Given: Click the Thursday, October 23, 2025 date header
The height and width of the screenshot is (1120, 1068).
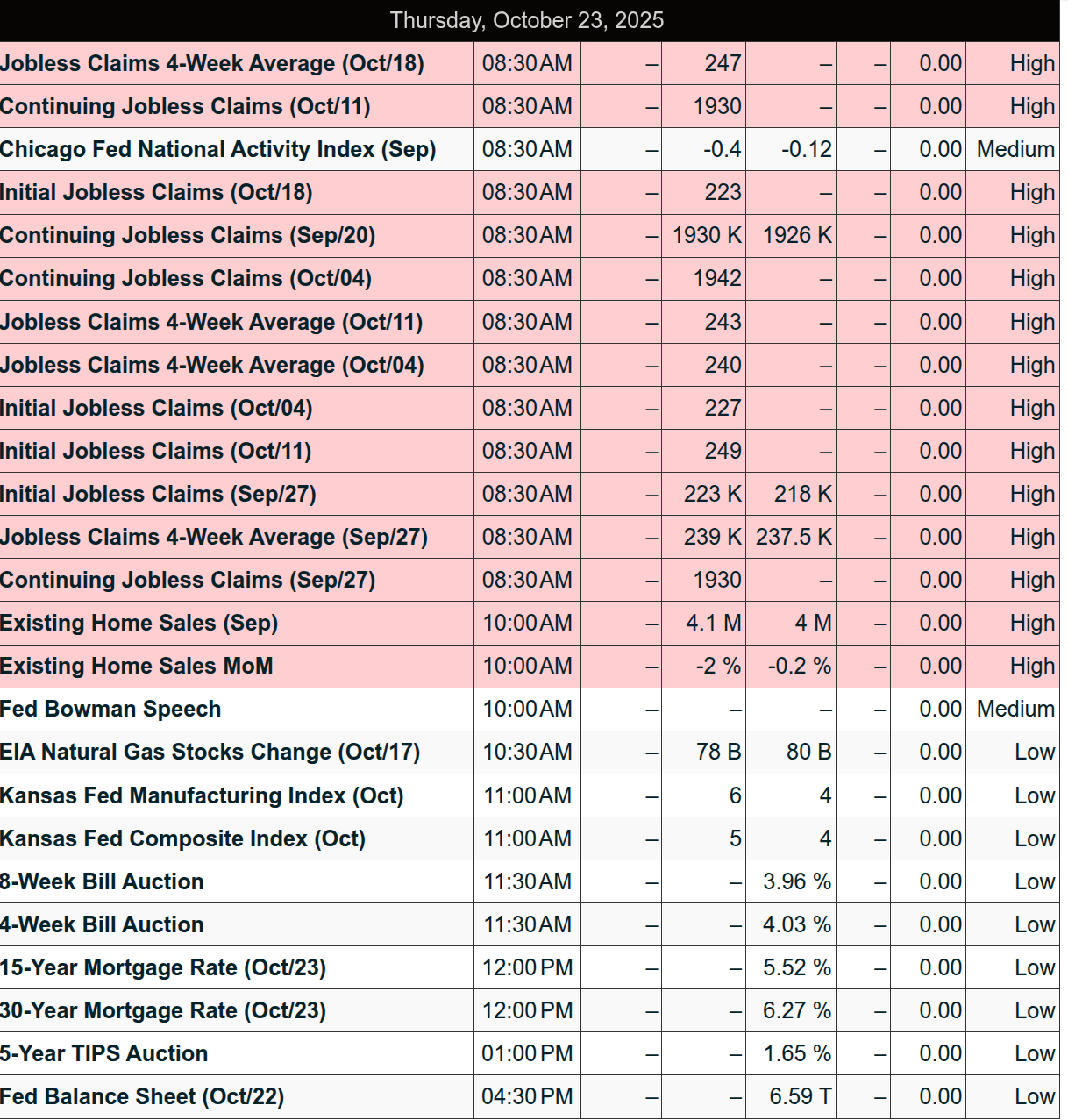Looking at the screenshot, I should [527, 21].
